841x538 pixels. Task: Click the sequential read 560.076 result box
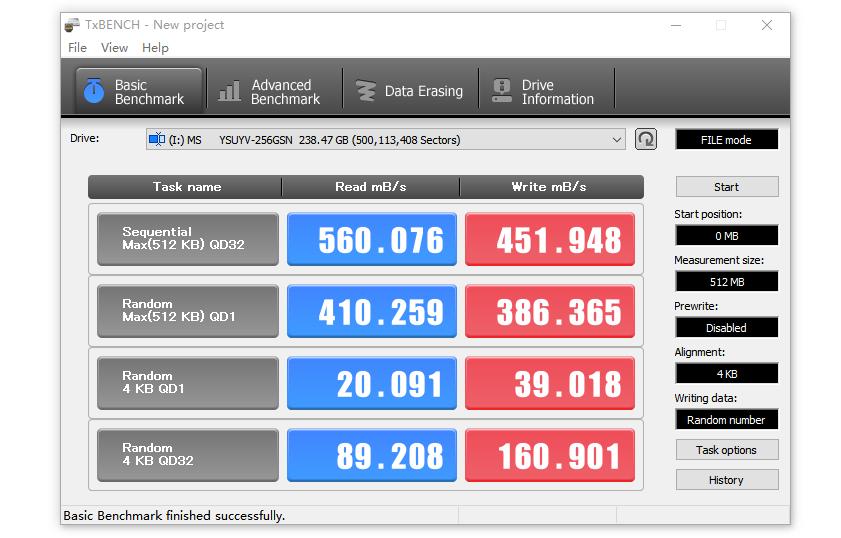pos(371,240)
